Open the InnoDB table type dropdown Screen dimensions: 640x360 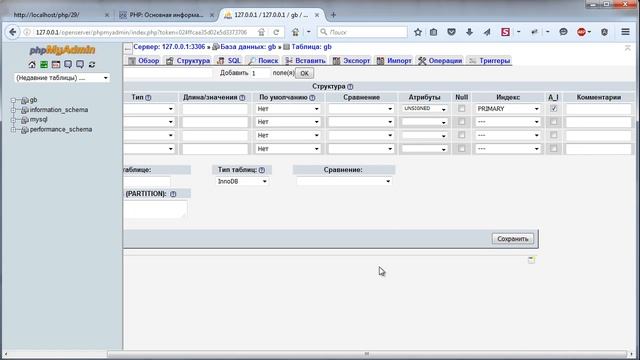pos(242,181)
